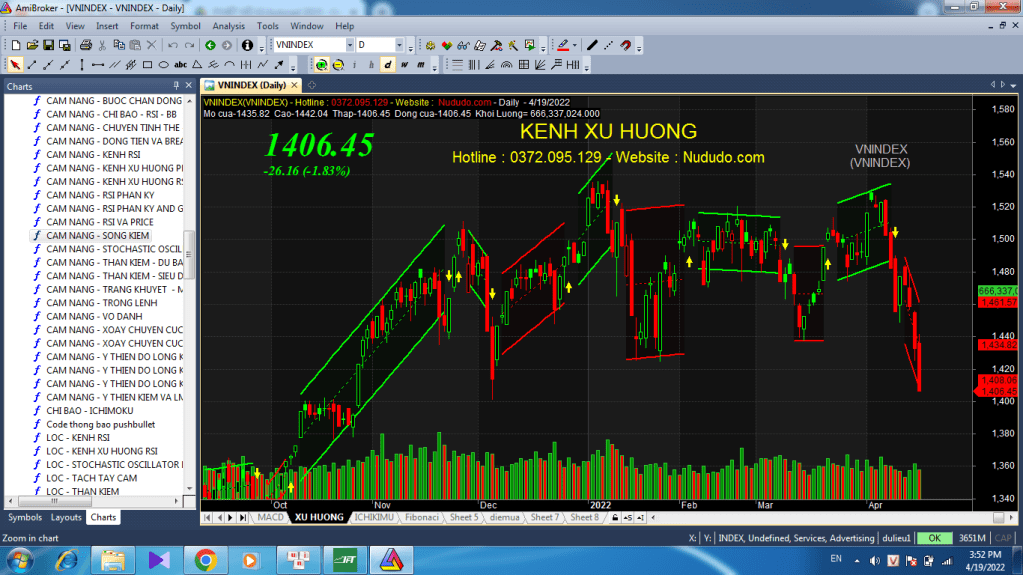This screenshot has height=575, width=1023.
Task: Toggle the daily interval 'd' button
Action: click(388, 65)
